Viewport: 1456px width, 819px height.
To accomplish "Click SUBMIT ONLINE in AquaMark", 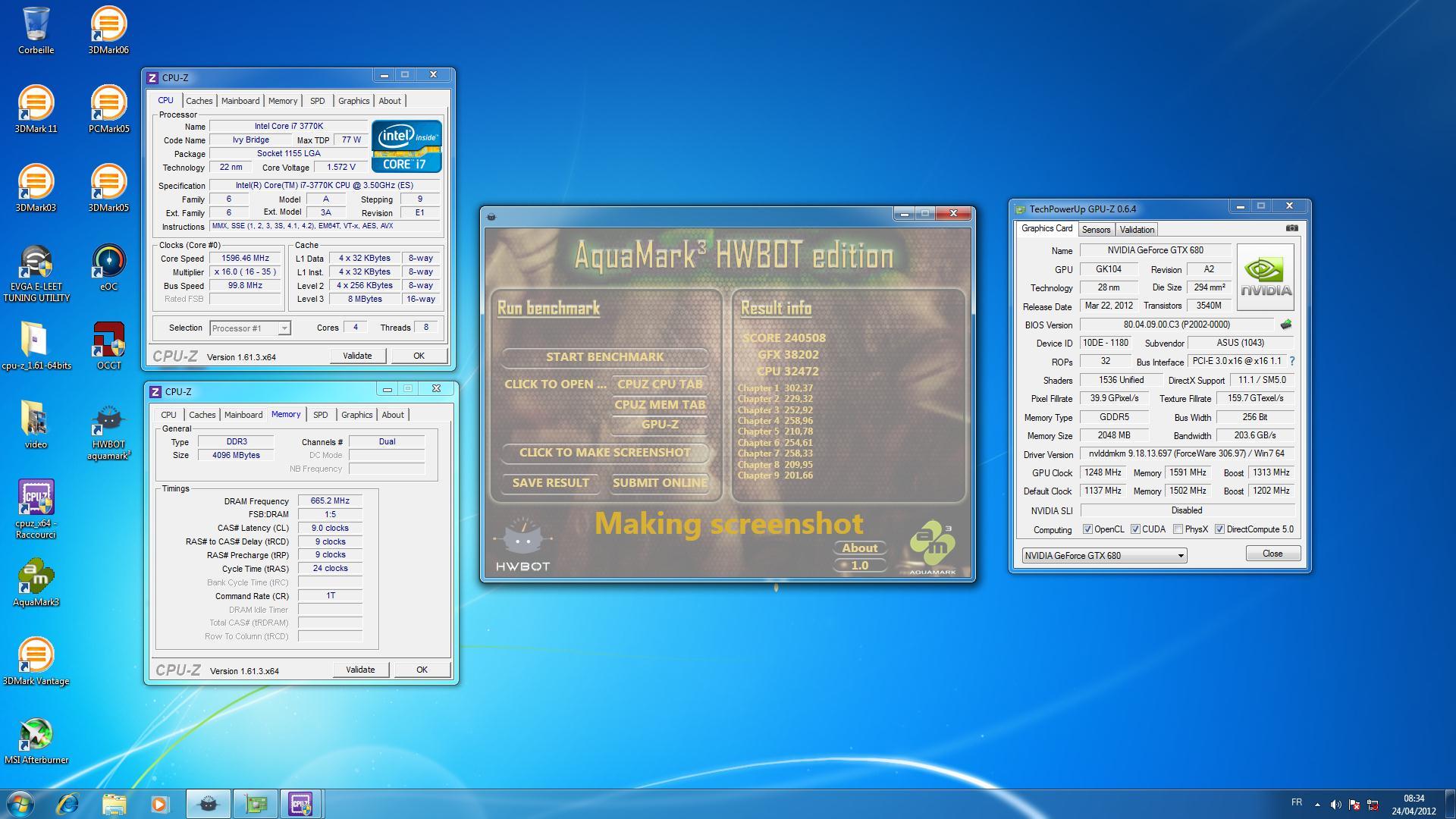I will pos(660,483).
